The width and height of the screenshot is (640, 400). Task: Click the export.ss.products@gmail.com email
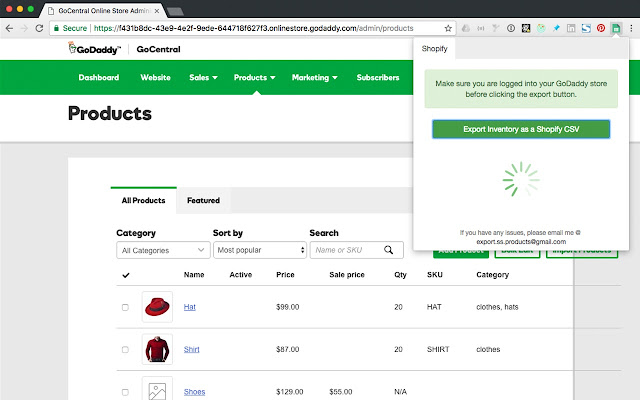pos(521,242)
